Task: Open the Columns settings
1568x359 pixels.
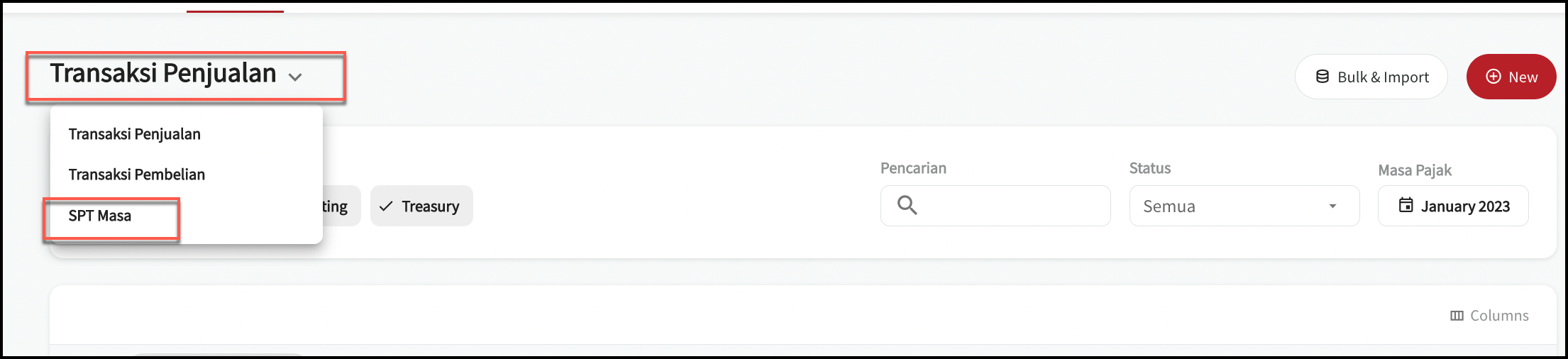Action: [x=1489, y=316]
